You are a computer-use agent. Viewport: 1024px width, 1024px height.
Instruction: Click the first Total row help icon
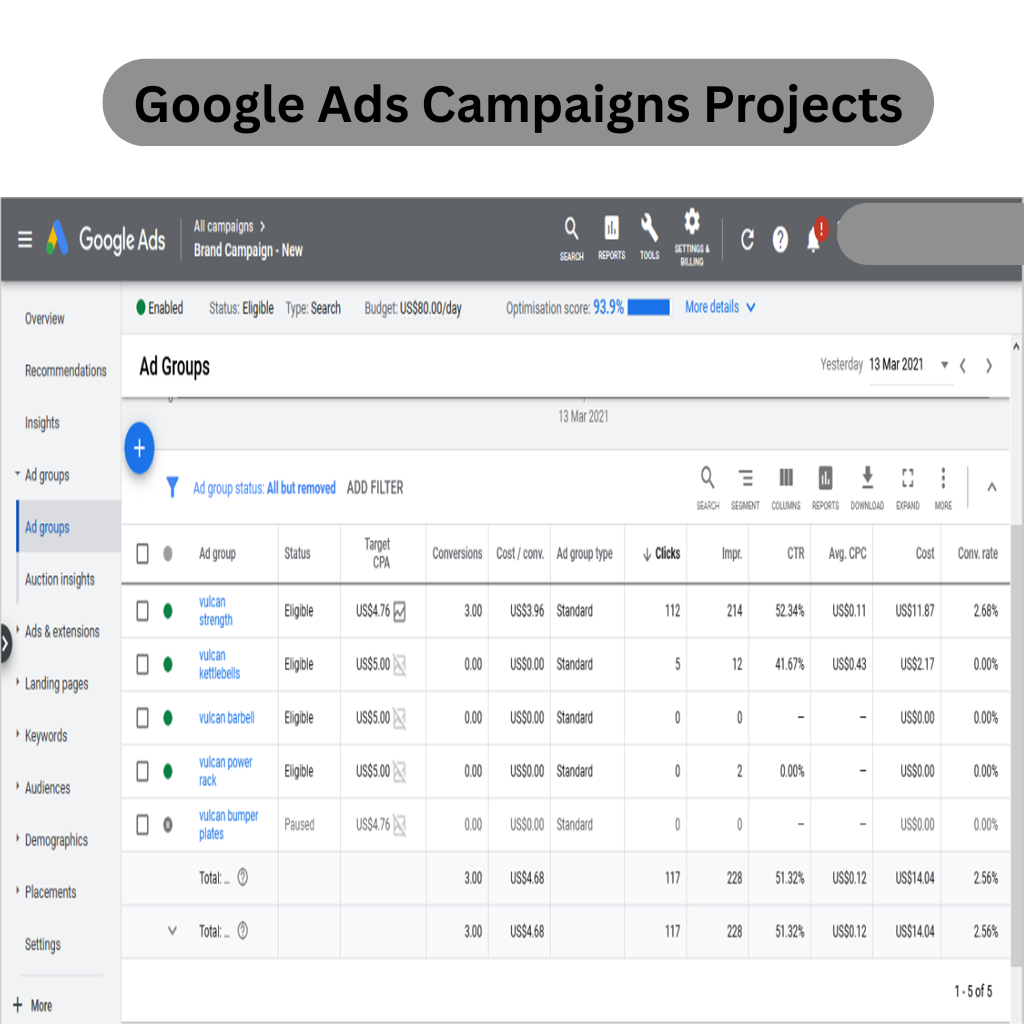tap(243, 877)
